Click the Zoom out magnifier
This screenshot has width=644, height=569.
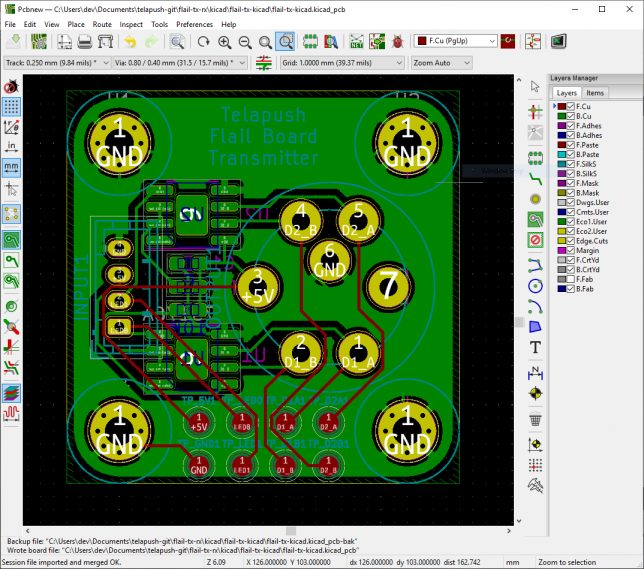(245, 41)
